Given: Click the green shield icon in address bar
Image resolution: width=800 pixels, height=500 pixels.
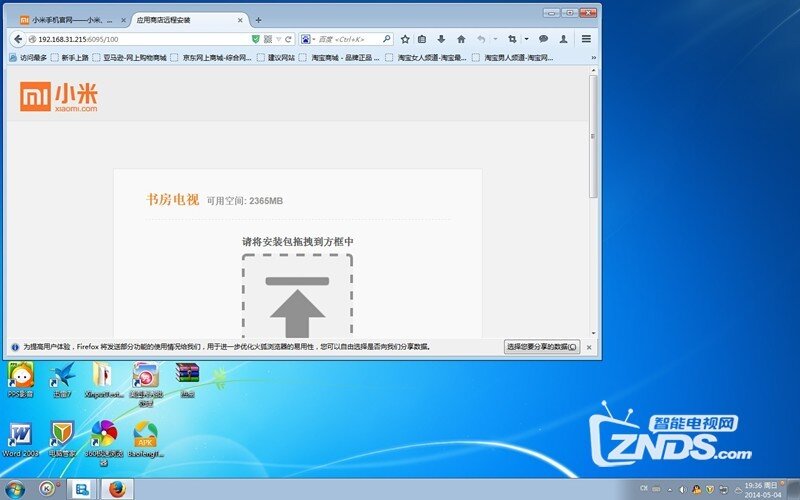Looking at the screenshot, I should [x=256, y=39].
